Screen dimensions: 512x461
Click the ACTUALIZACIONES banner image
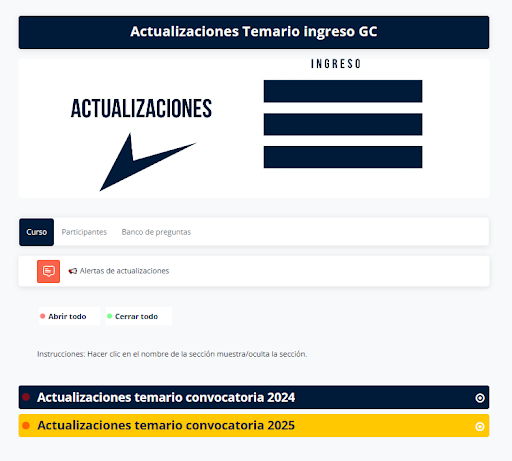click(254, 128)
